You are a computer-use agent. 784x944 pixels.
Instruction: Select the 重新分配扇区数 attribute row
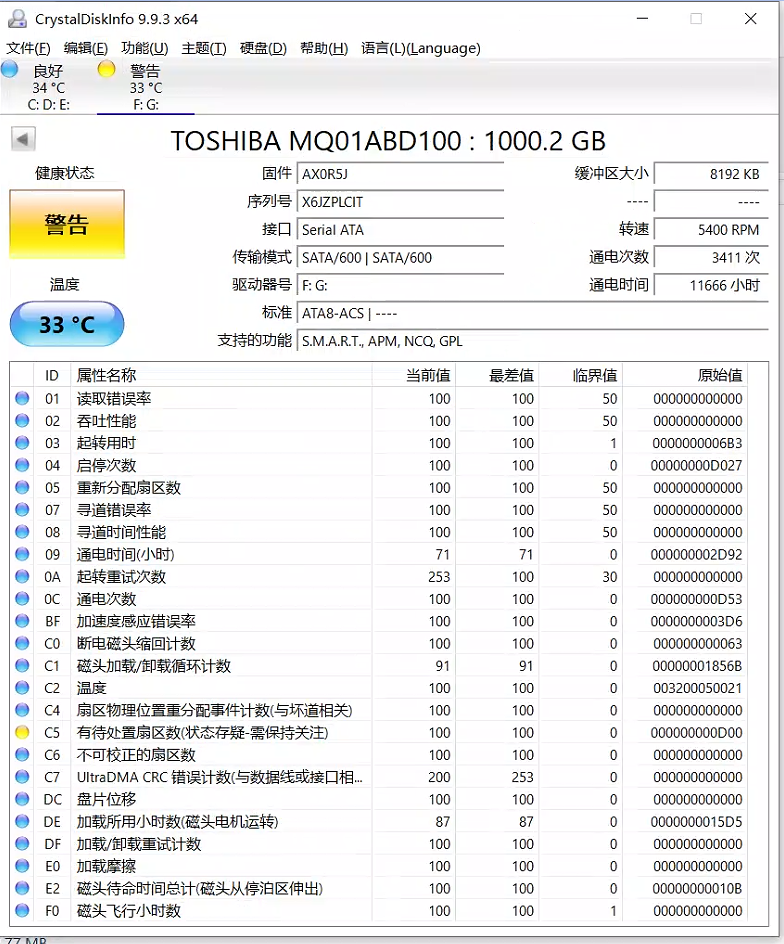(389, 488)
